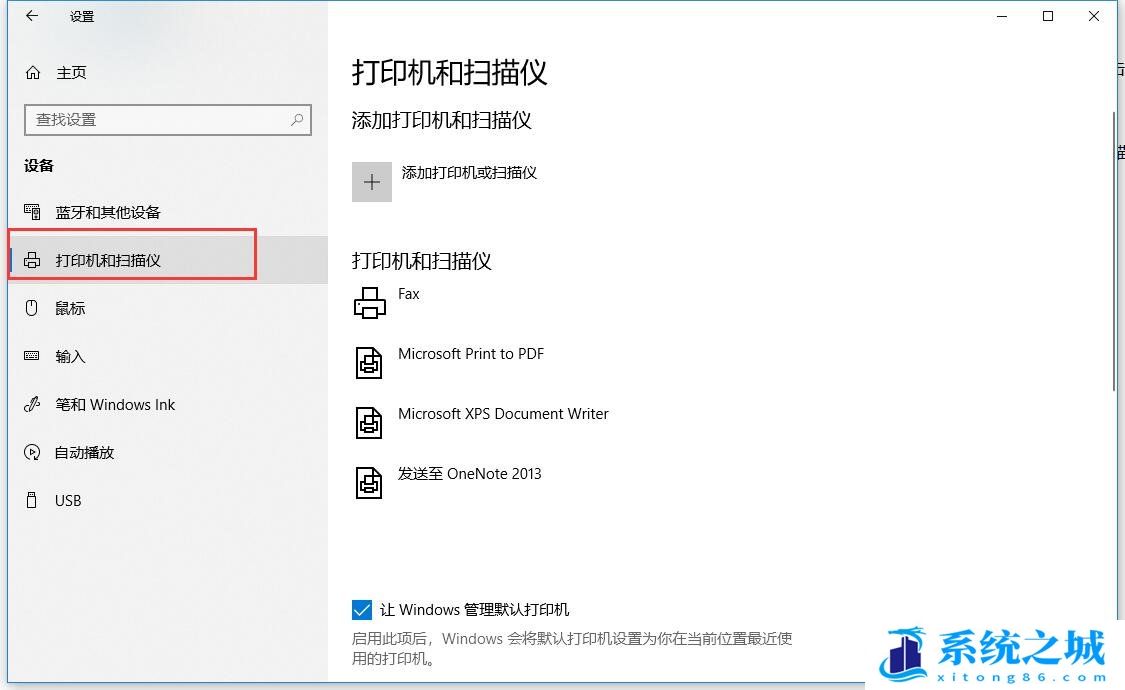Click the 蓝牙和其他设备 device icon
Screen dimensions: 1125x690
pos(32,212)
